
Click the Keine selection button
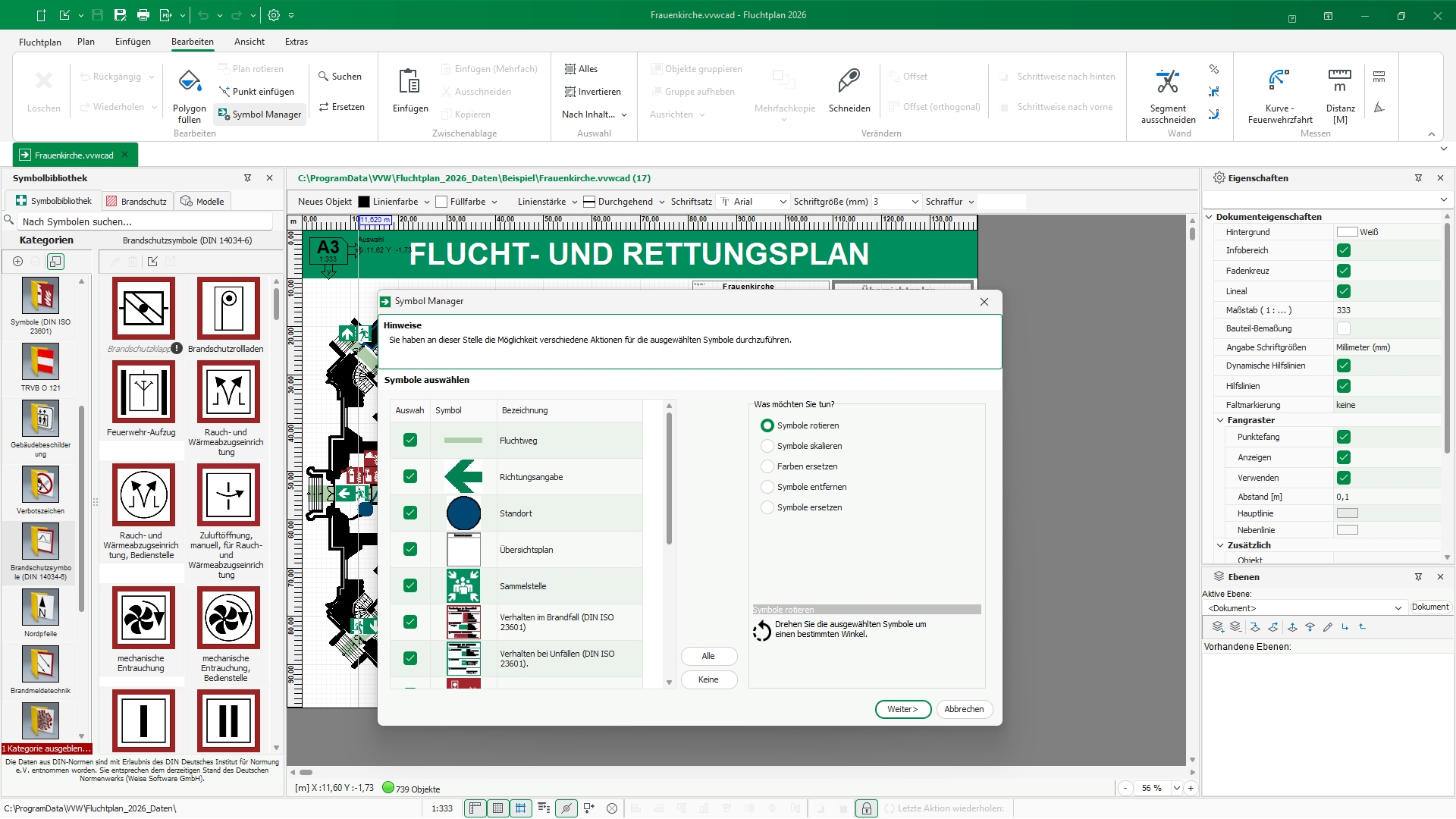(708, 679)
